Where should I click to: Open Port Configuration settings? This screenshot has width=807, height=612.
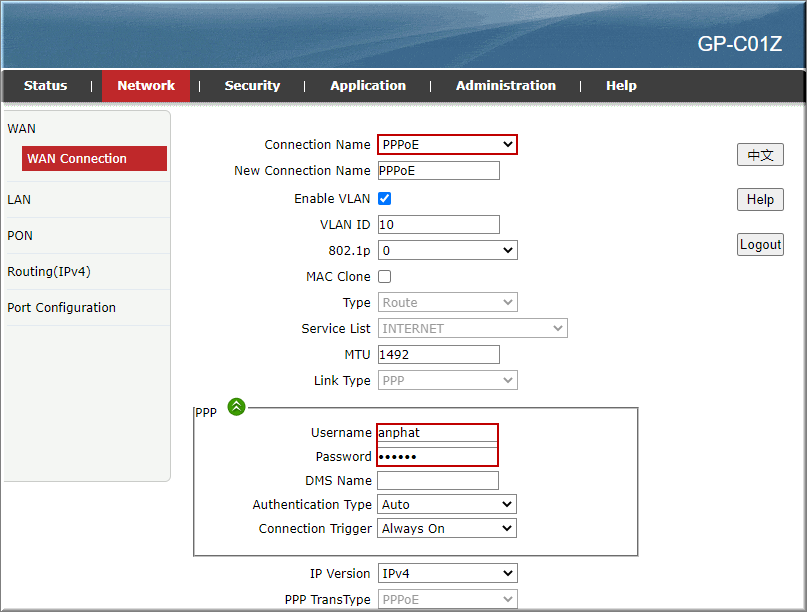[x=60, y=307]
